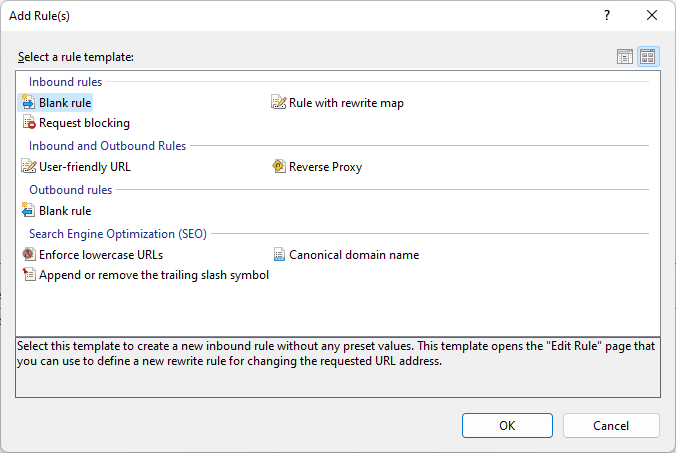
Task: Pick the User-friendly URL template
Action: (x=84, y=167)
